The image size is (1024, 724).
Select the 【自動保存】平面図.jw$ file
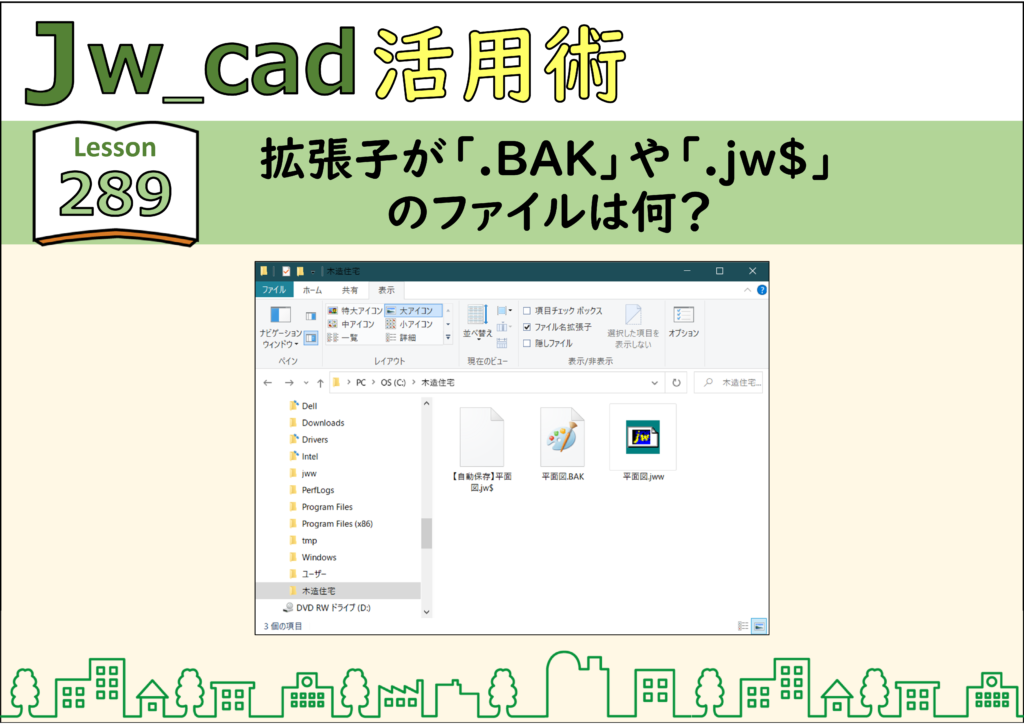pos(482,449)
